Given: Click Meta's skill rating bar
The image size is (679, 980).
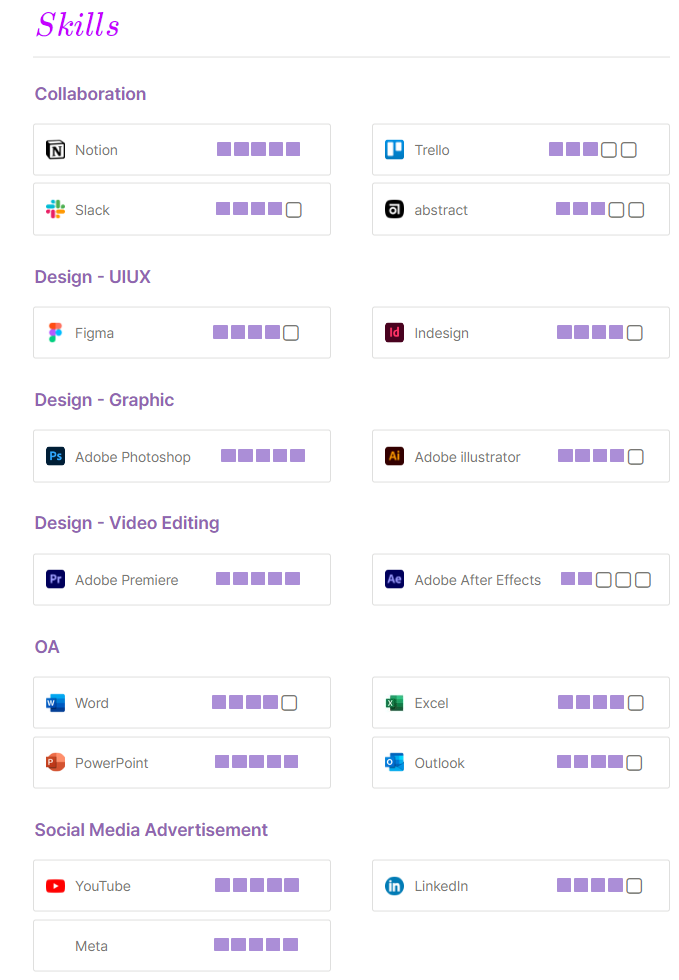Looking at the screenshot, I should [256, 944].
